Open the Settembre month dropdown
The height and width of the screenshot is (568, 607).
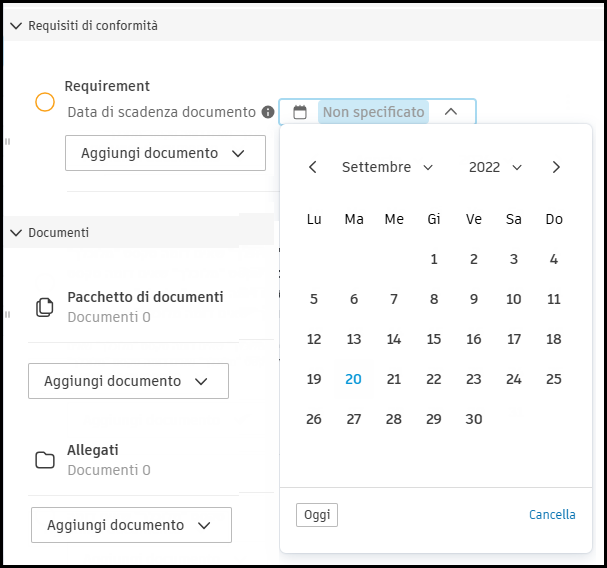coord(387,167)
